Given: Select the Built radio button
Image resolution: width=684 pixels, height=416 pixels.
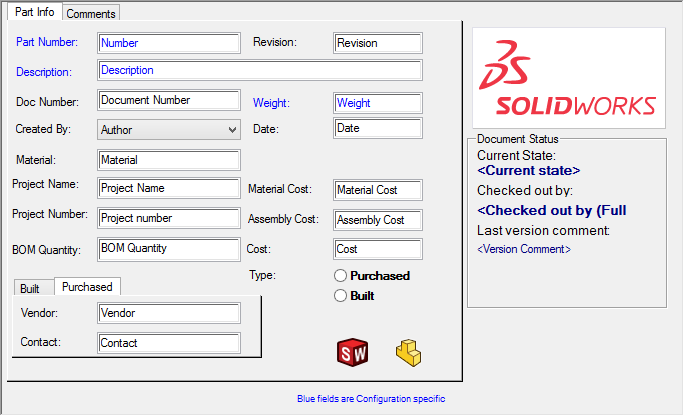Looking at the screenshot, I should 340,296.
